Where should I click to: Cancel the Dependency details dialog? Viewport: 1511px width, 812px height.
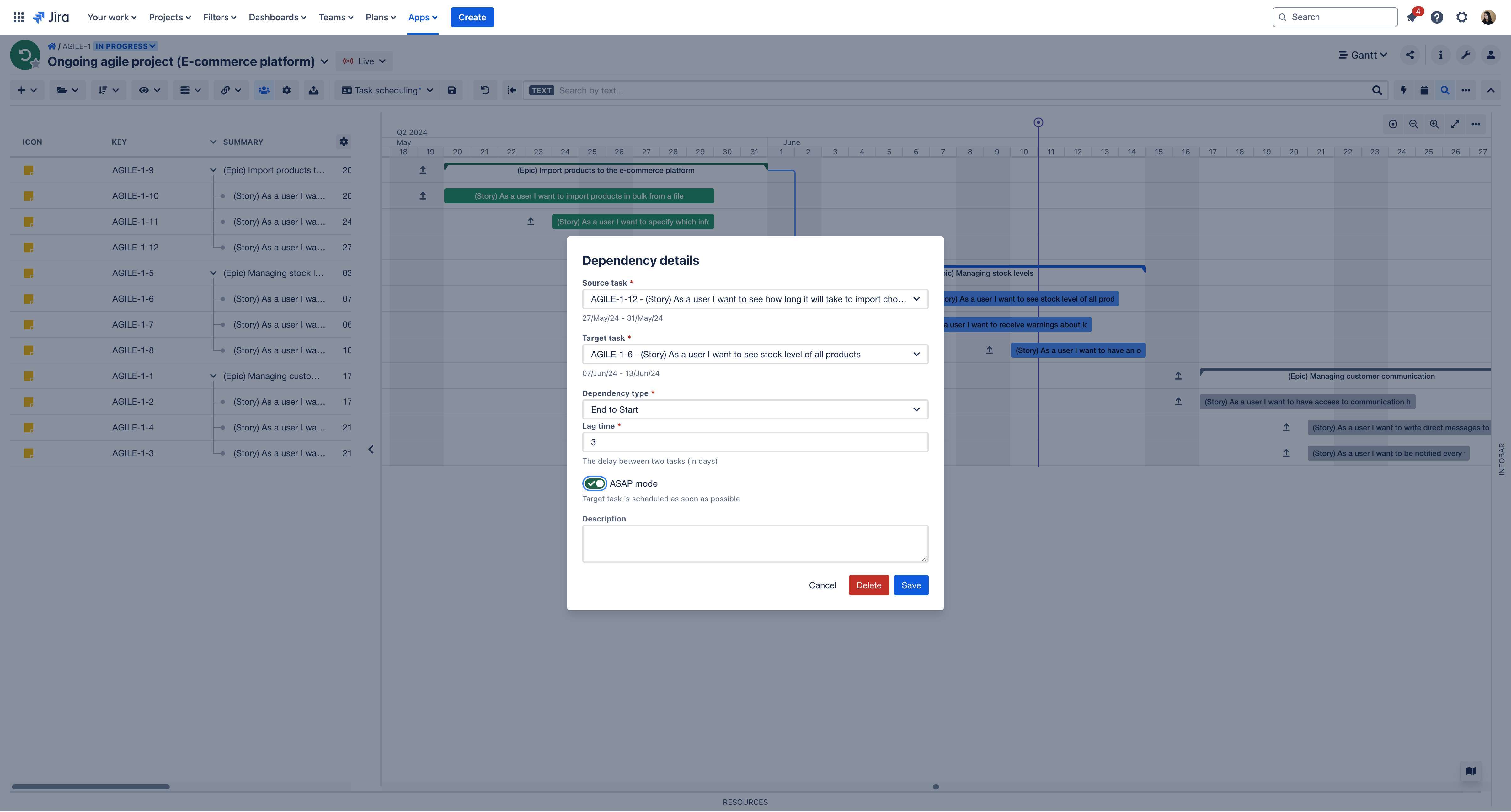822,585
